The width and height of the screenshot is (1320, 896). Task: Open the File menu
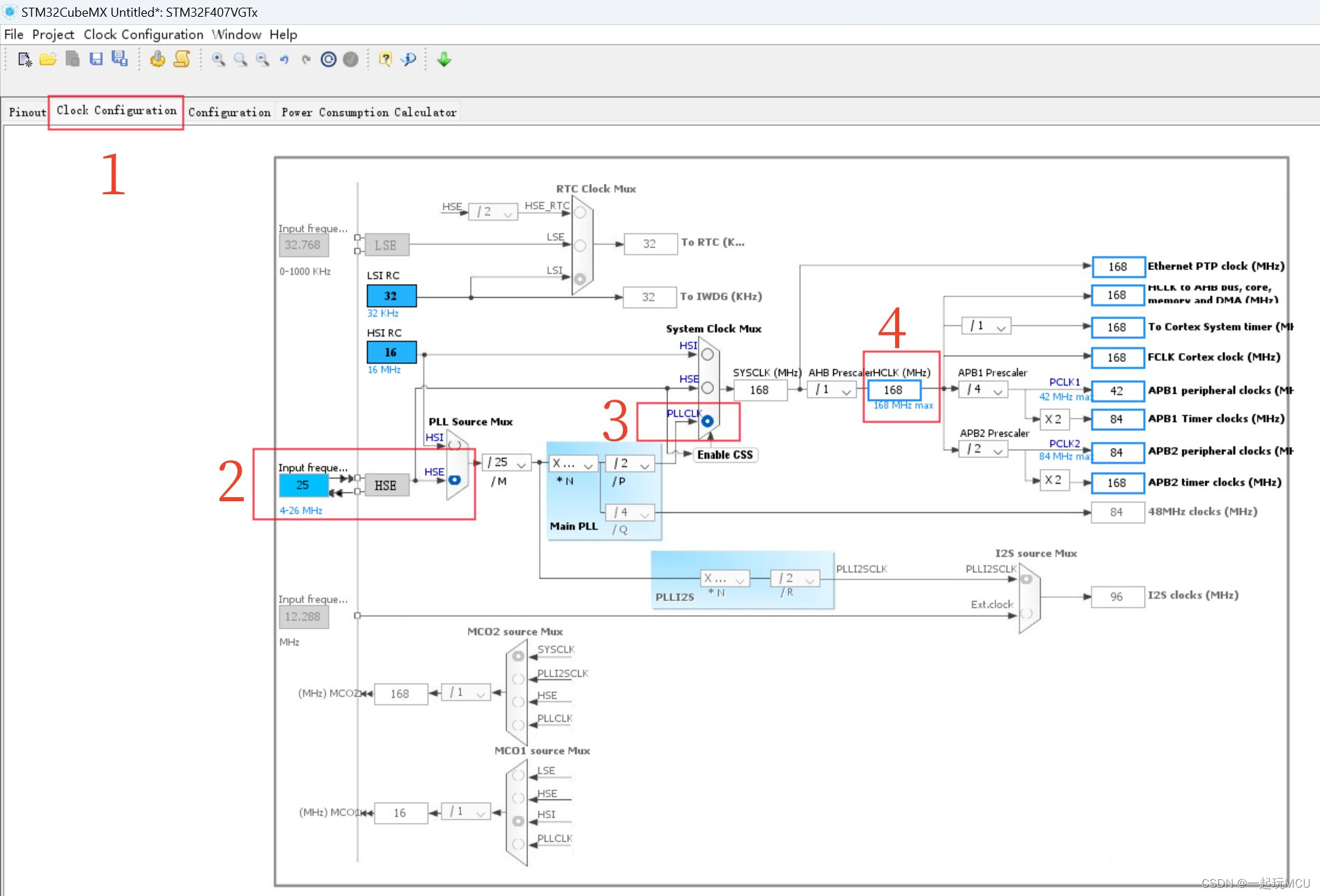13,34
